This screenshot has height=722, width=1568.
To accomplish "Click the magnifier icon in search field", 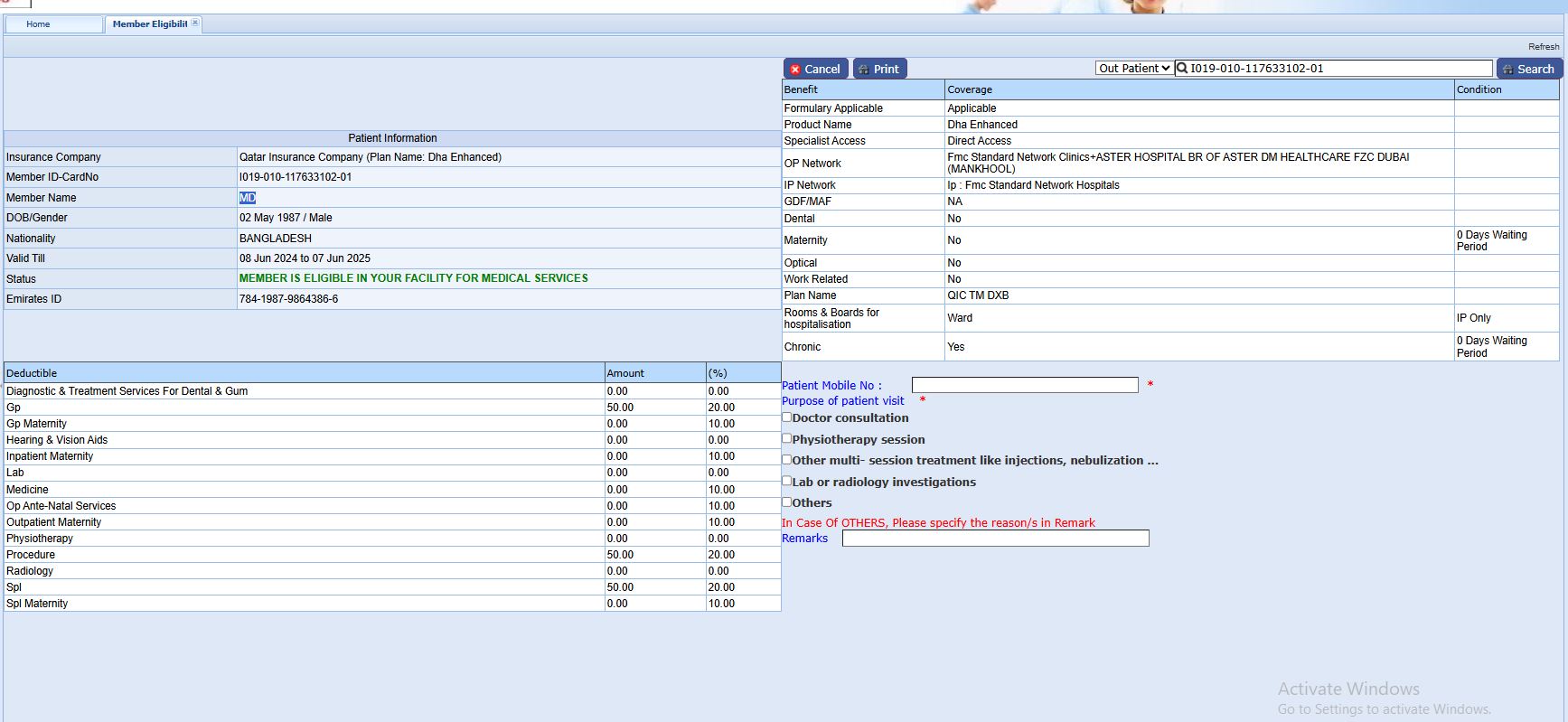I will tap(1182, 68).
